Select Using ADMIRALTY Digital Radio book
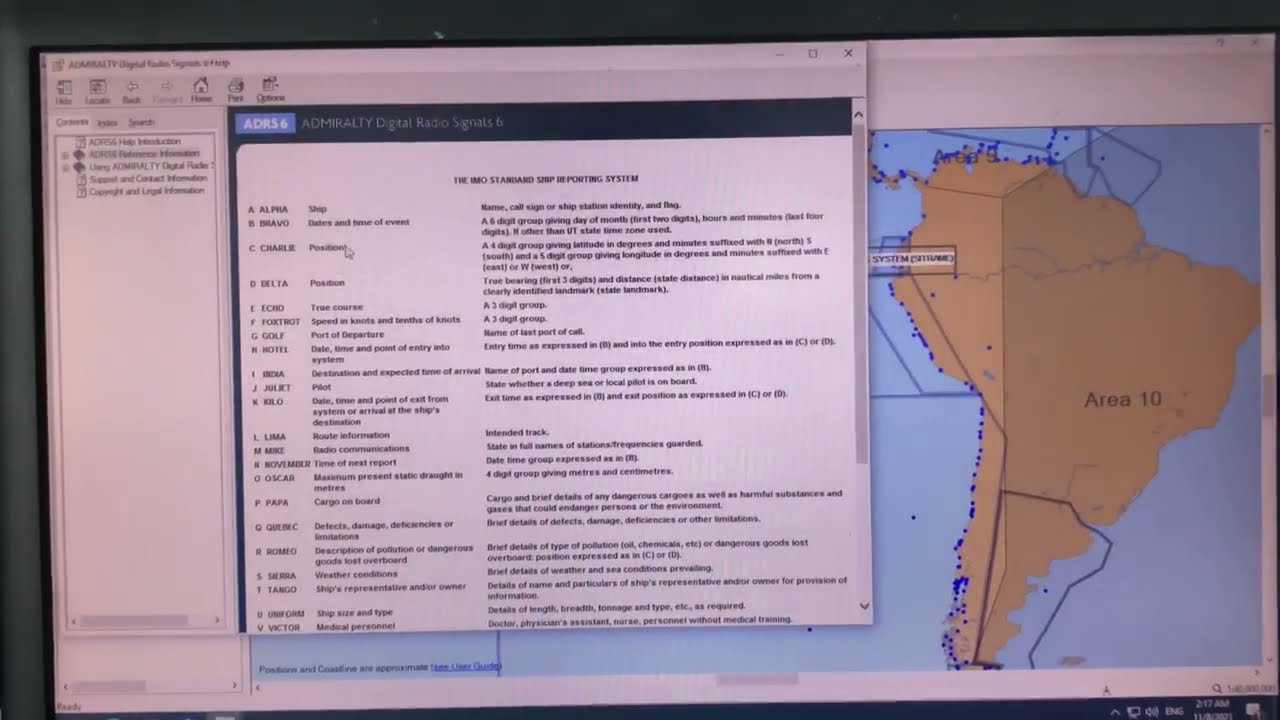Screen dimensions: 1280x720 pyautogui.click(x=151, y=166)
